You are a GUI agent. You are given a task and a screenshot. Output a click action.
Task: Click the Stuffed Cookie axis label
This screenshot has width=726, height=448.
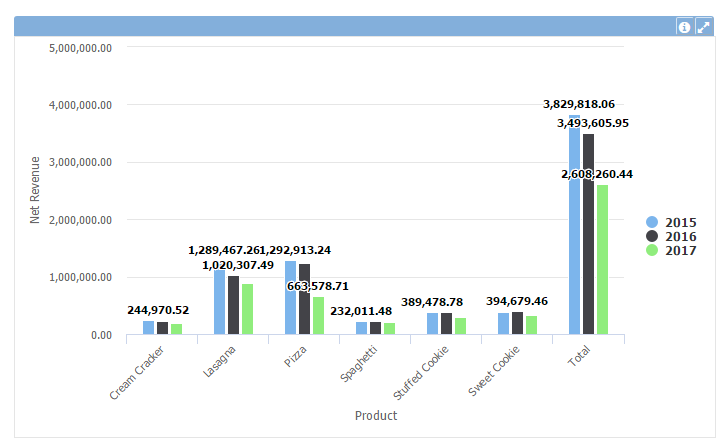tap(421, 371)
